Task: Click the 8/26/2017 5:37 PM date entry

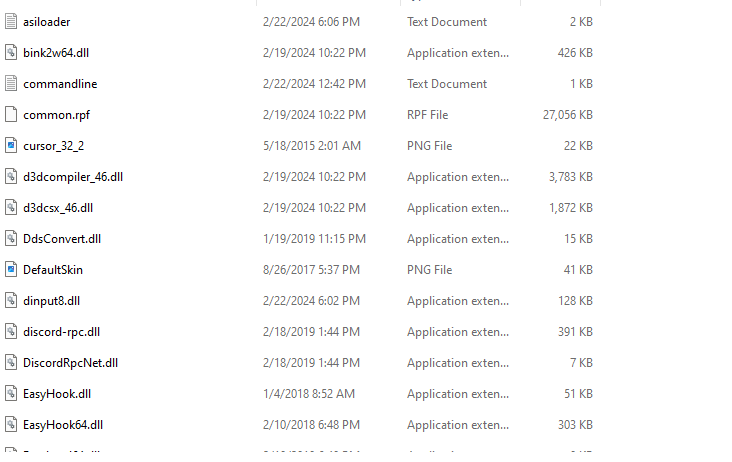Action: tap(310, 270)
